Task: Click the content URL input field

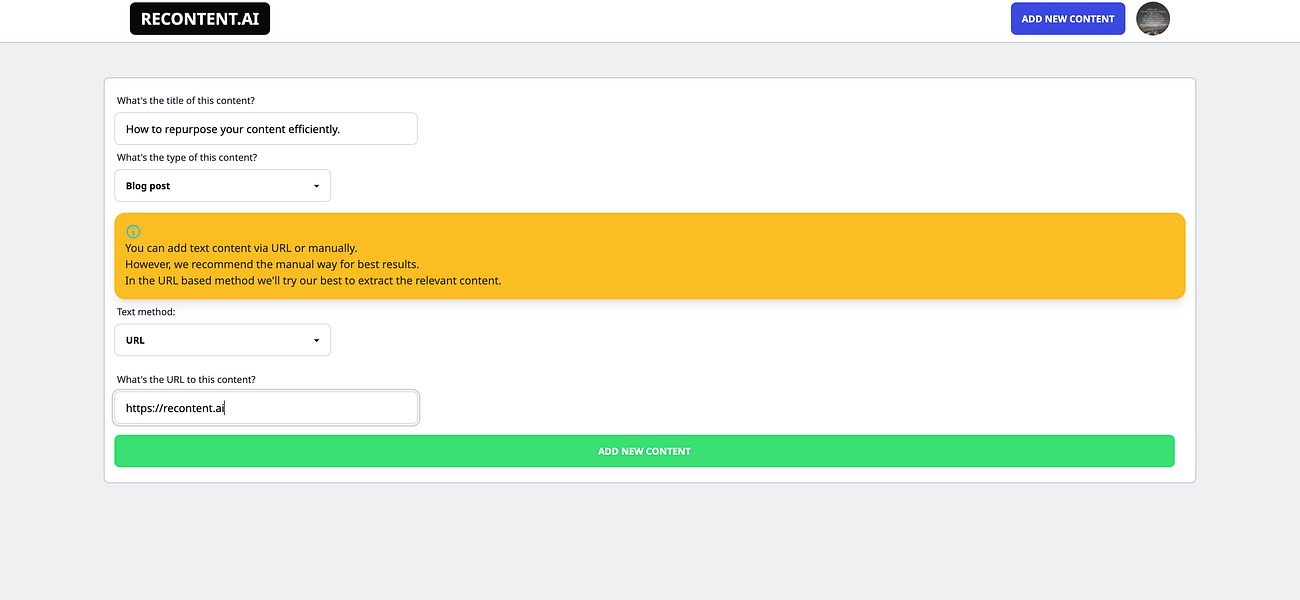Action: click(266, 408)
